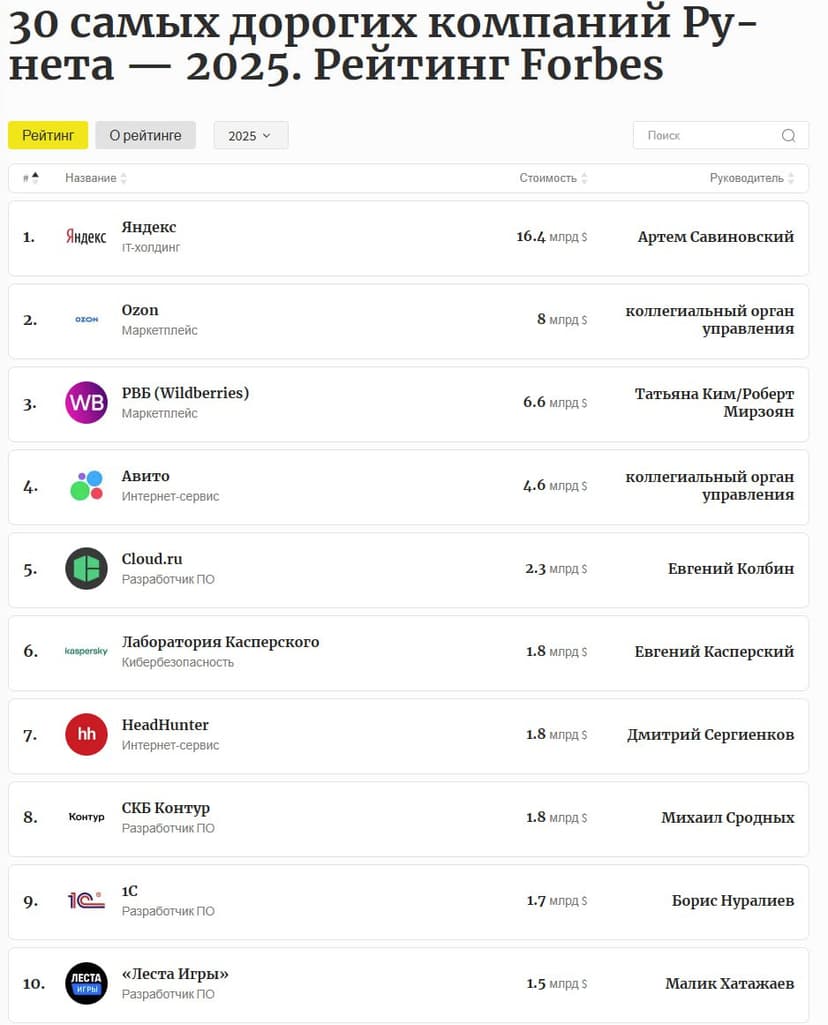Sort the list by Руководитель column
The image size is (828, 1025).
coord(752,178)
